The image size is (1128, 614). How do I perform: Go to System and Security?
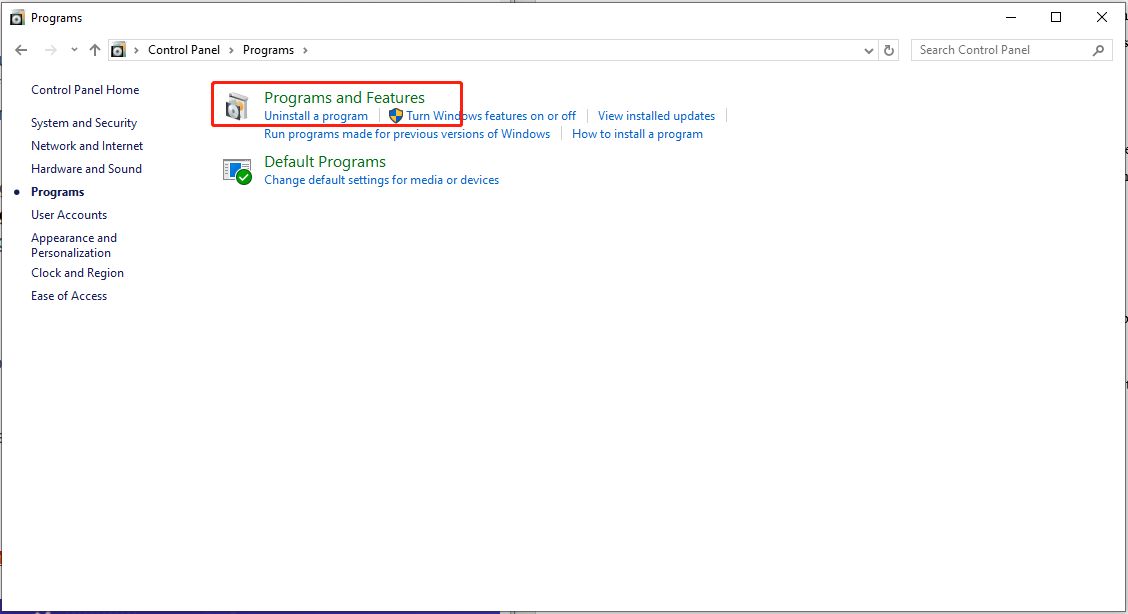point(84,122)
